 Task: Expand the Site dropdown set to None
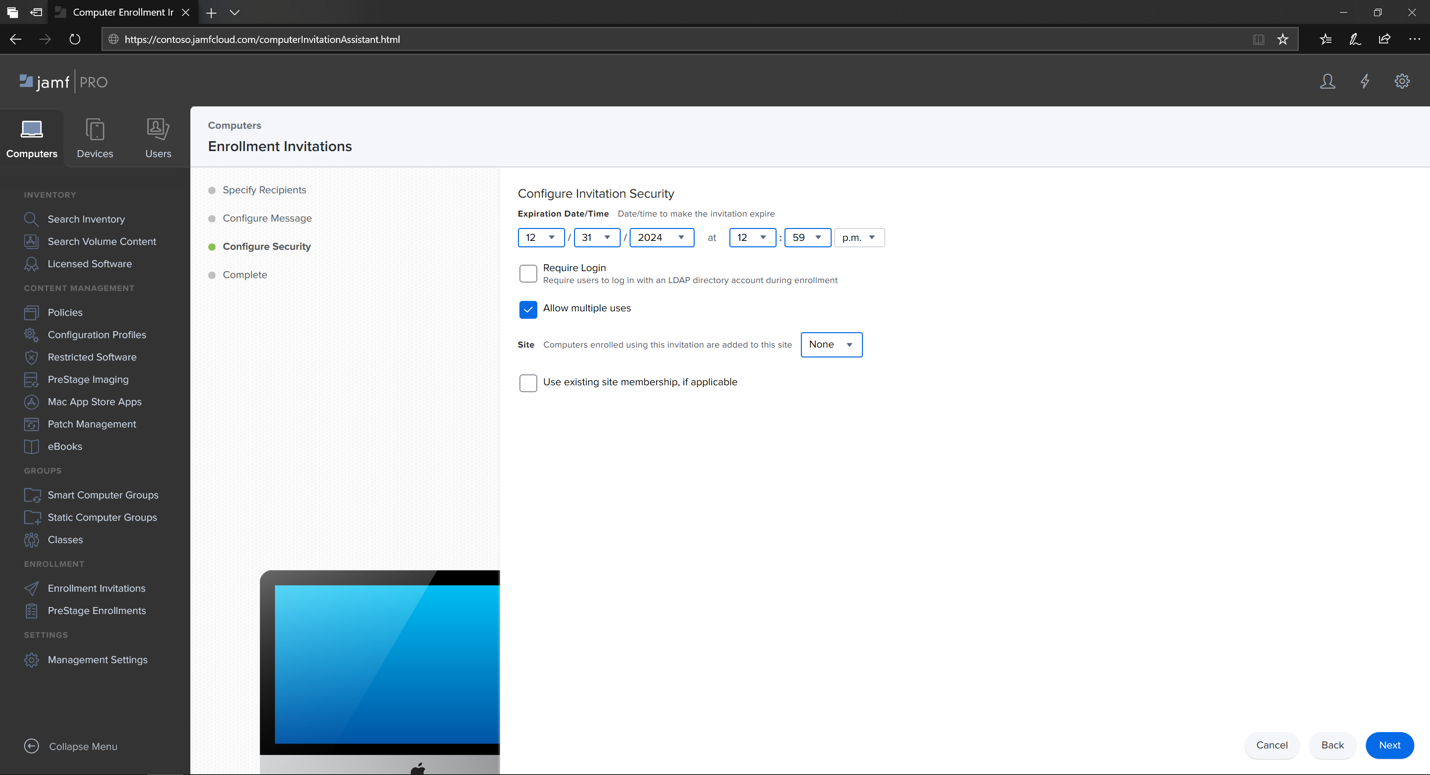[831, 345]
